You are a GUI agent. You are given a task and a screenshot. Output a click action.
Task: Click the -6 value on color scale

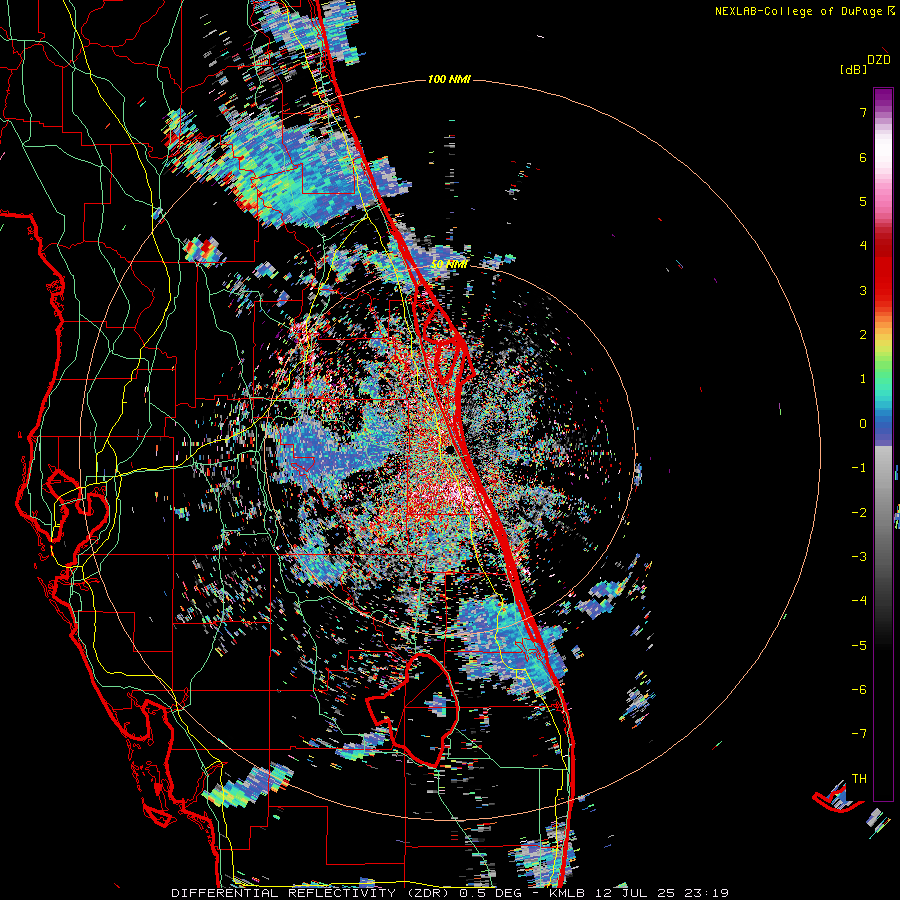(x=859, y=690)
